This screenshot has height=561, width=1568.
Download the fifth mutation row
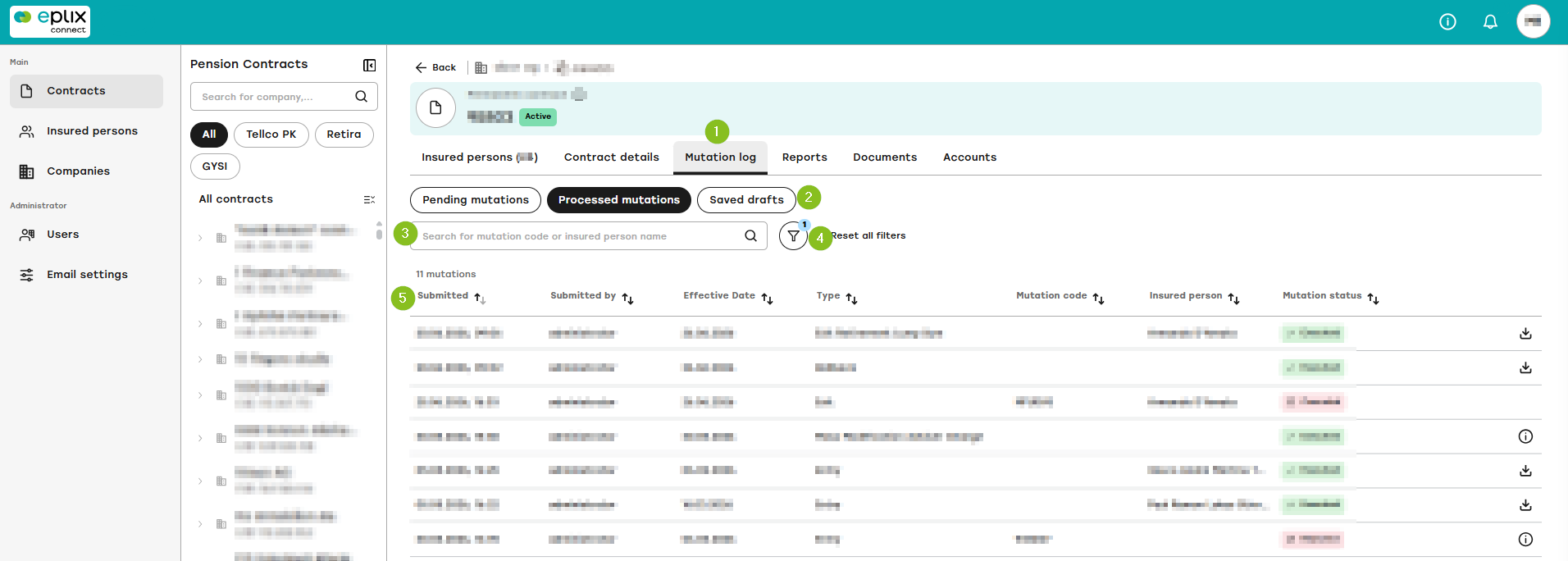pyautogui.click(x=1525, y=471)
